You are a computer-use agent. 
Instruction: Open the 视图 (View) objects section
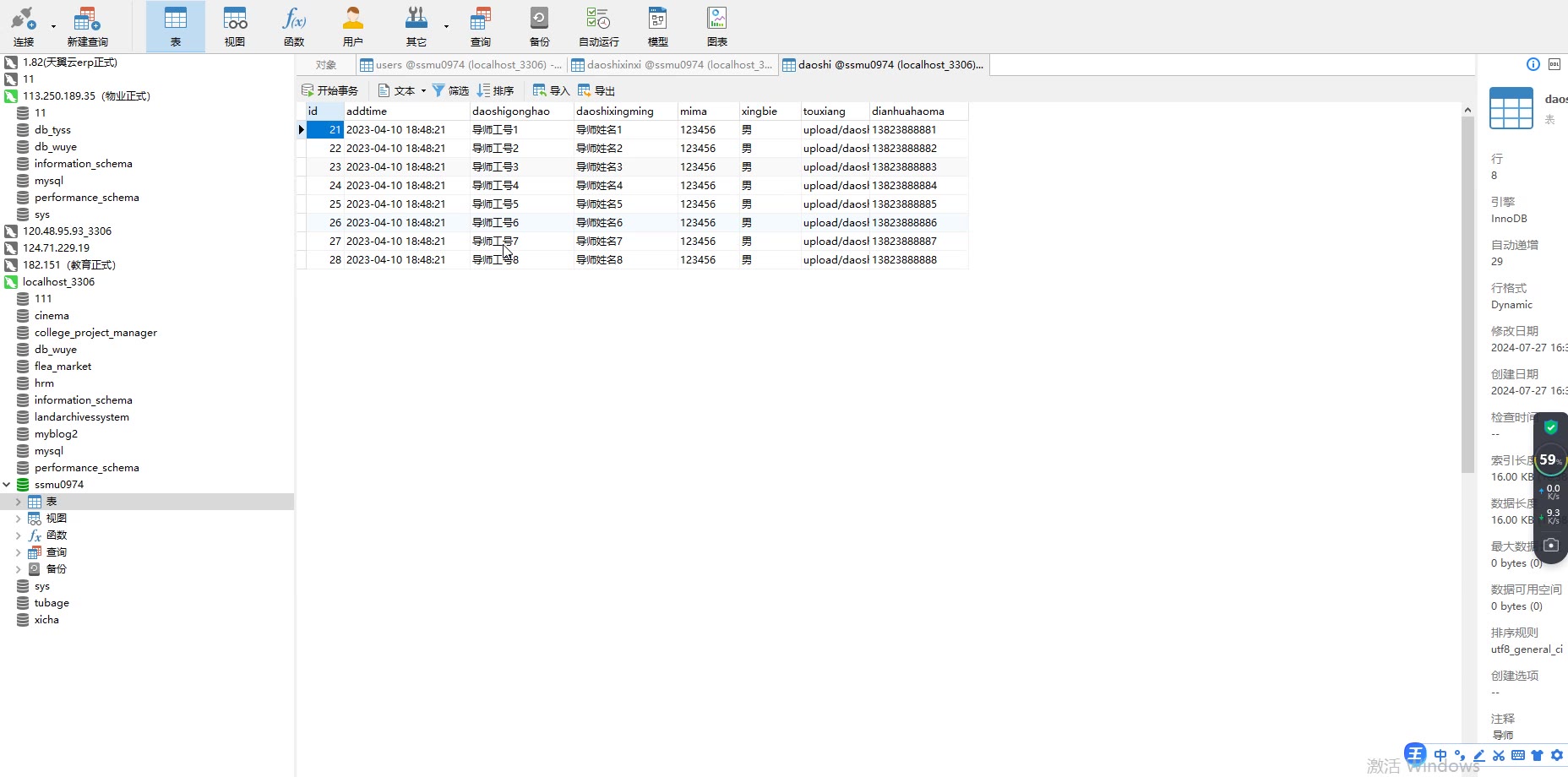click(235, 26)
